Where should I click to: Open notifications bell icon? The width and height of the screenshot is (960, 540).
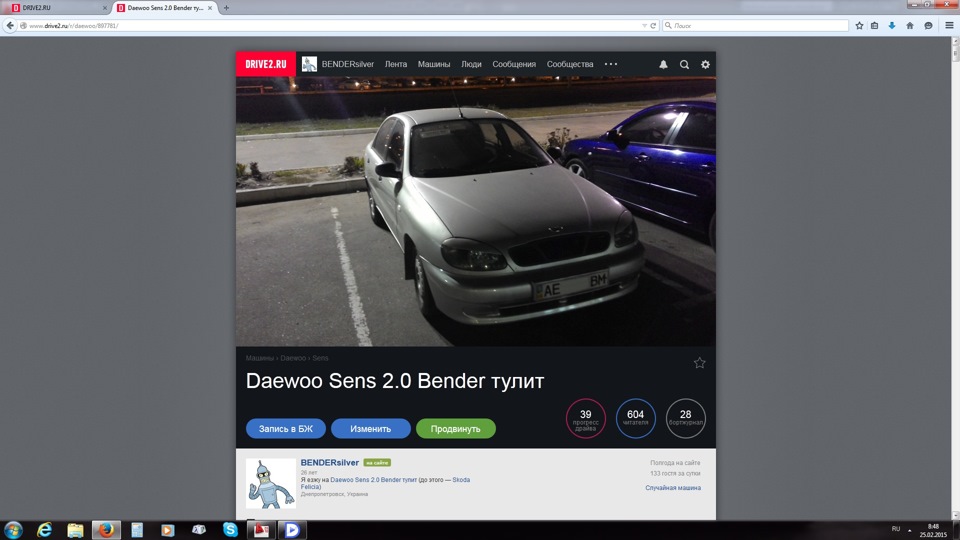(663, 64)
